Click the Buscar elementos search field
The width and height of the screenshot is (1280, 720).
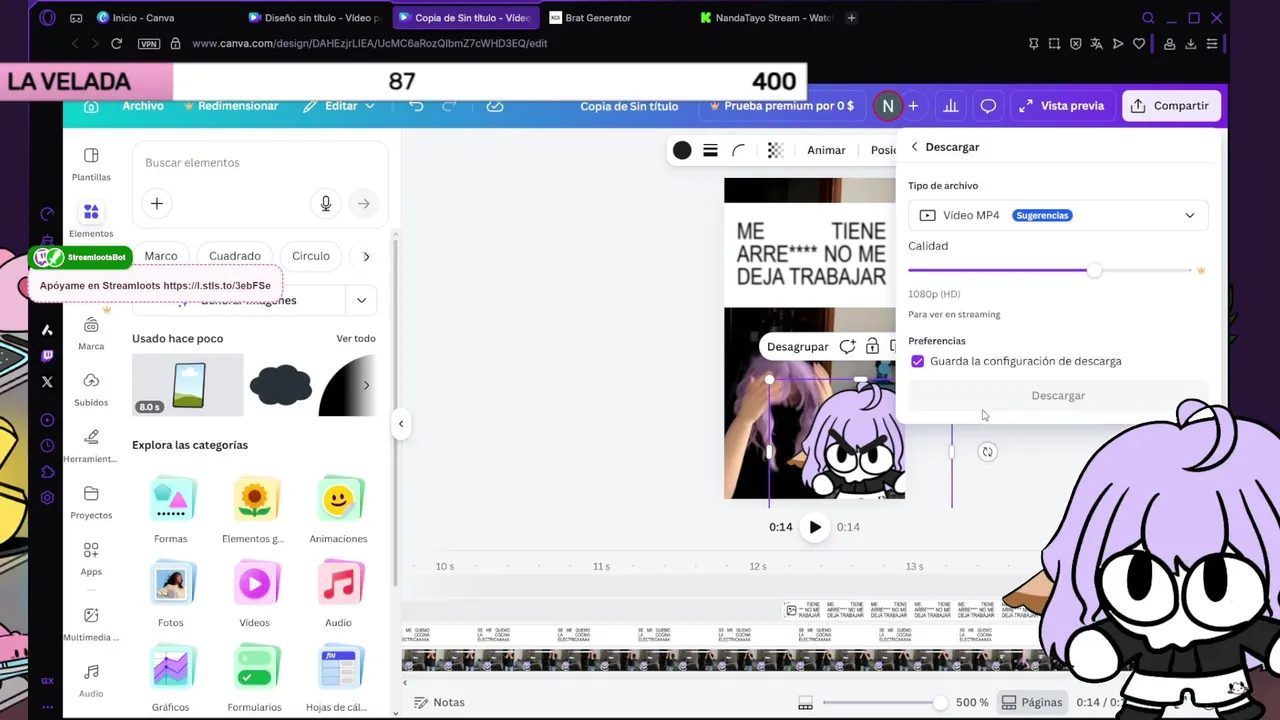tap(260, 163)
